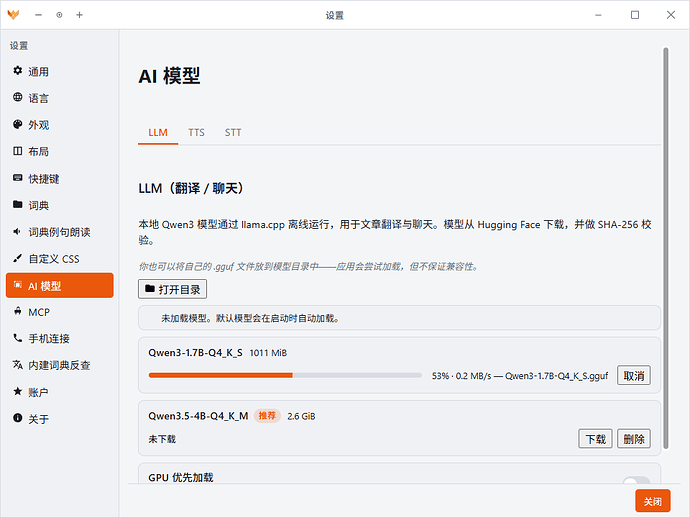
Task: Click the Qwen3.5-4B-Q4_K_M model name
Action: click(198, 416)
